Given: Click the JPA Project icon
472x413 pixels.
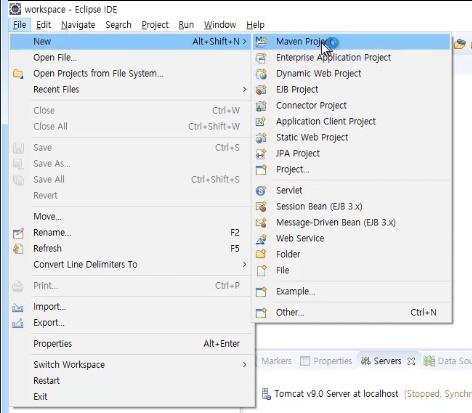Looking at the screenshot, I should pyautogui.click(x=261, y=154).
